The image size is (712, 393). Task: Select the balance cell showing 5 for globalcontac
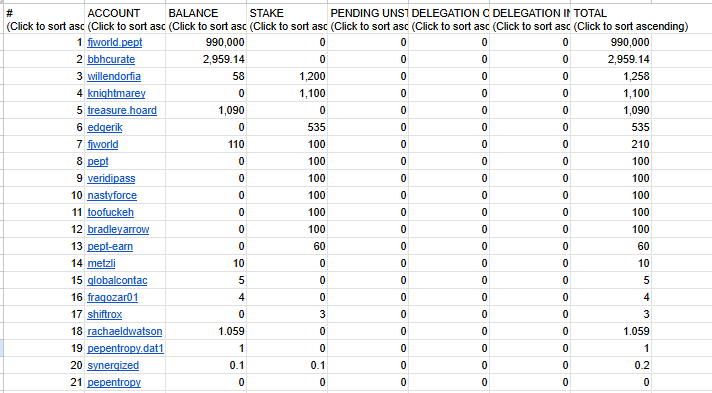point(206,280)
